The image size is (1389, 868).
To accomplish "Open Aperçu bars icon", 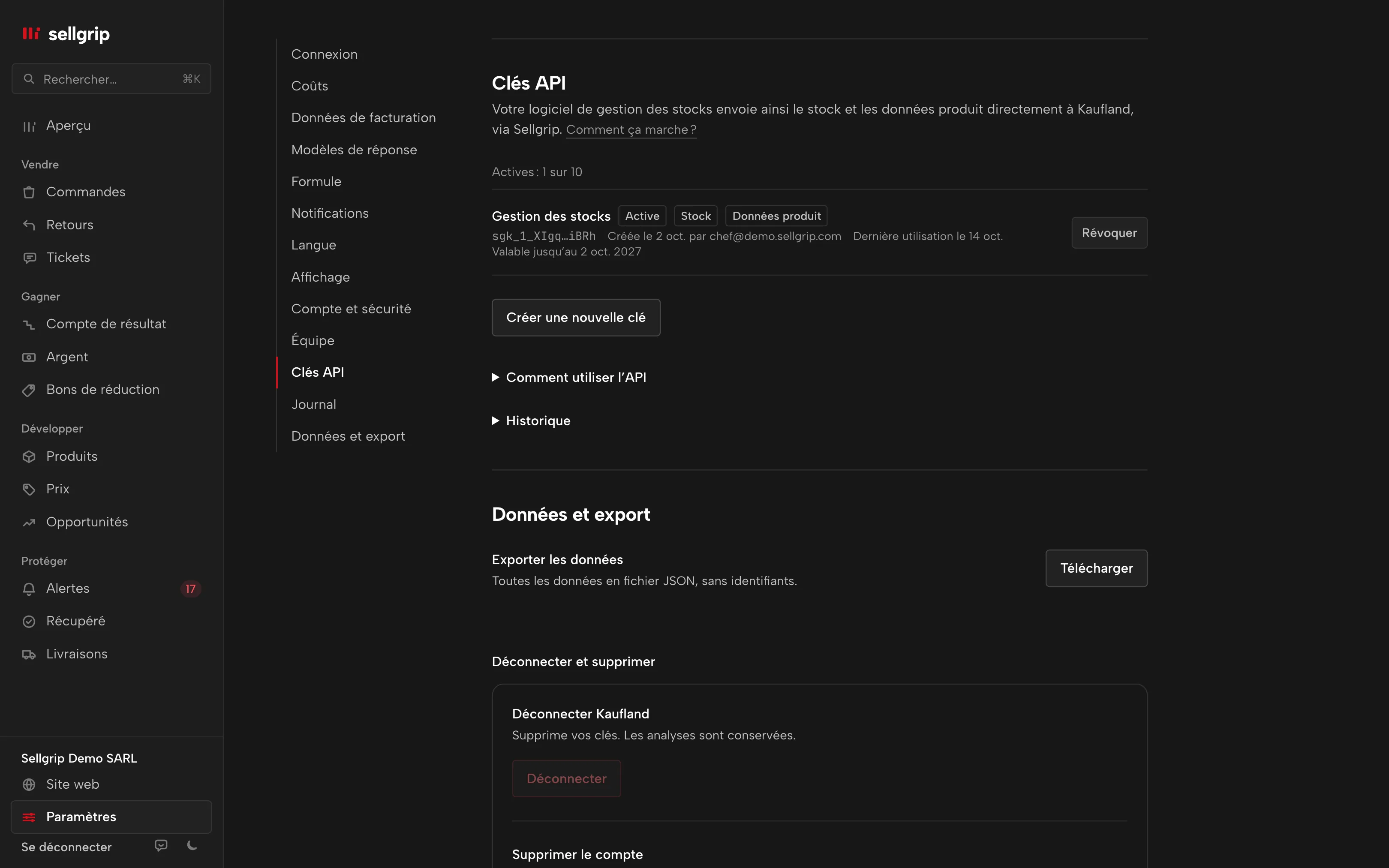I will (29, 126).
